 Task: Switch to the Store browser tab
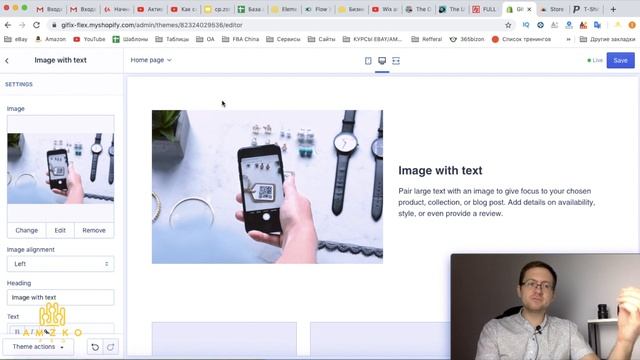(x=552, y=9)
